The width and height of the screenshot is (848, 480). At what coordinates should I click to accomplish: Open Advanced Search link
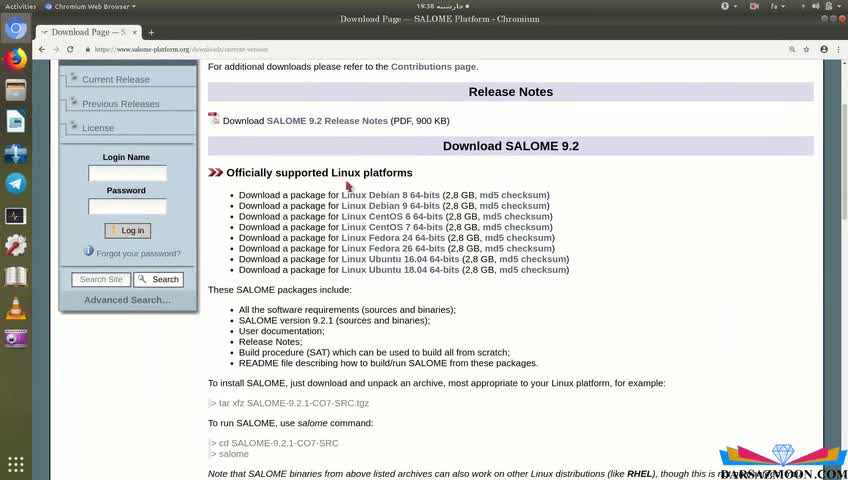coord(128,300)
